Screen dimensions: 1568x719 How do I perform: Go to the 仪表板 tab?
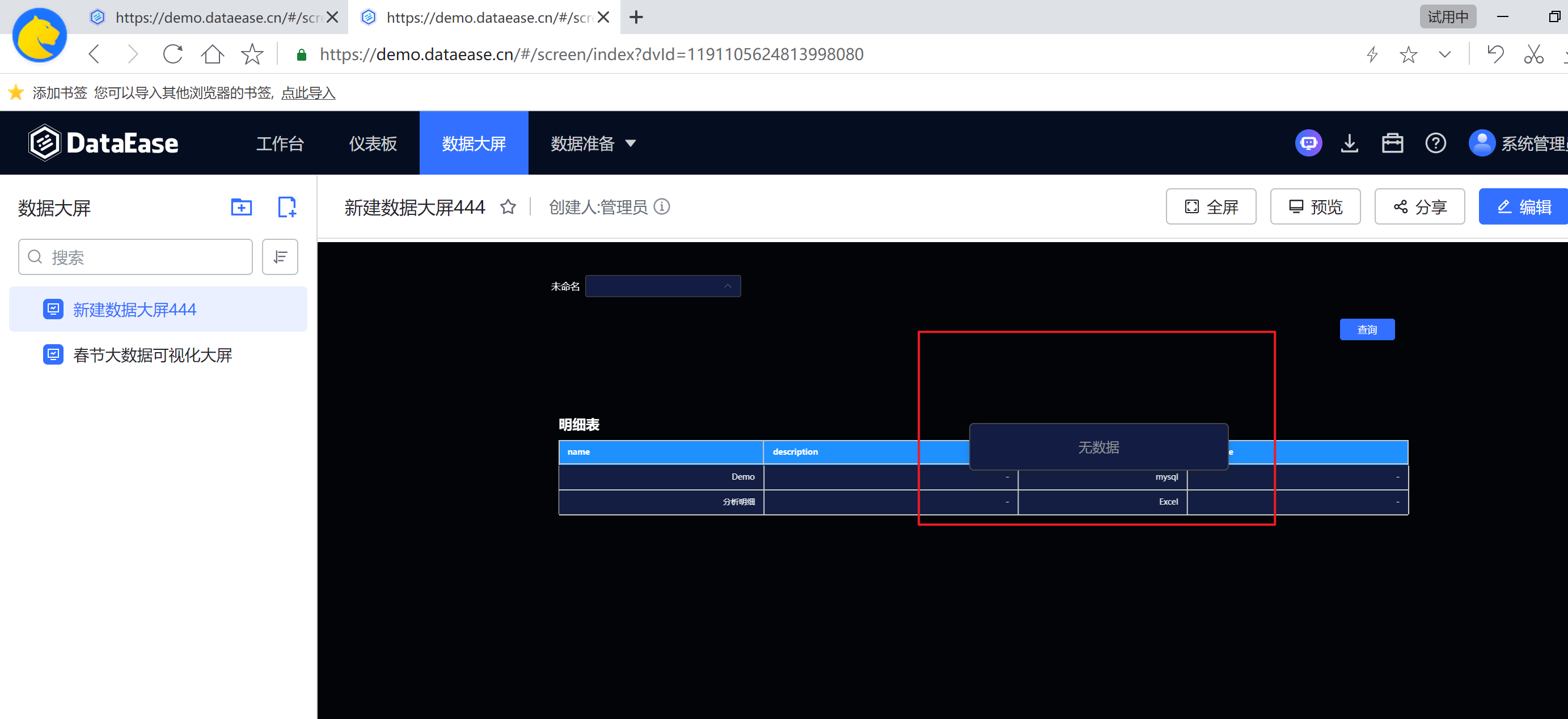(373, 143)
